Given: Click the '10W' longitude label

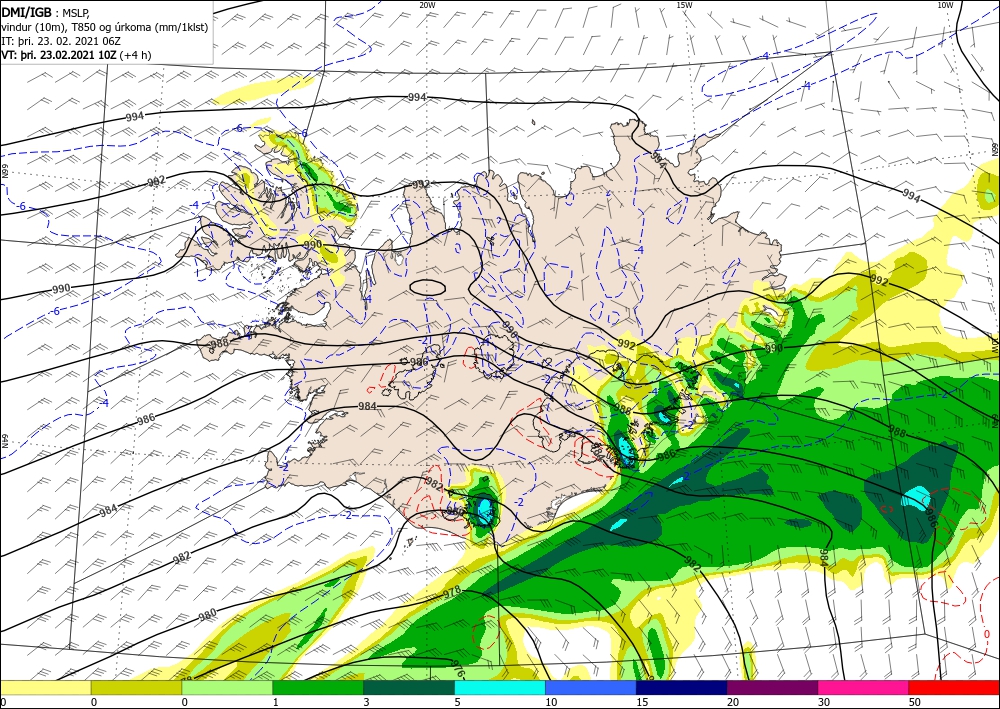Looking at the screenshot, I should coord(945,5).
